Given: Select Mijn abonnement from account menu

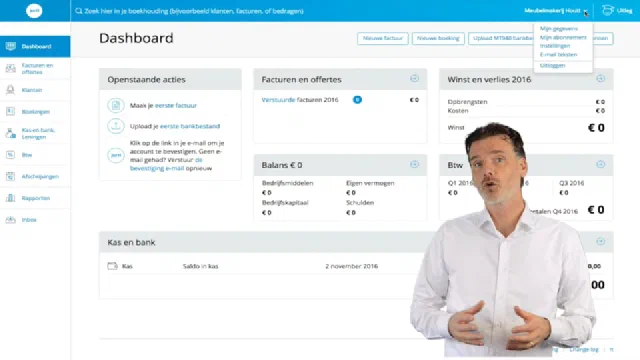Looking at the screenshot, I should 563,37.
